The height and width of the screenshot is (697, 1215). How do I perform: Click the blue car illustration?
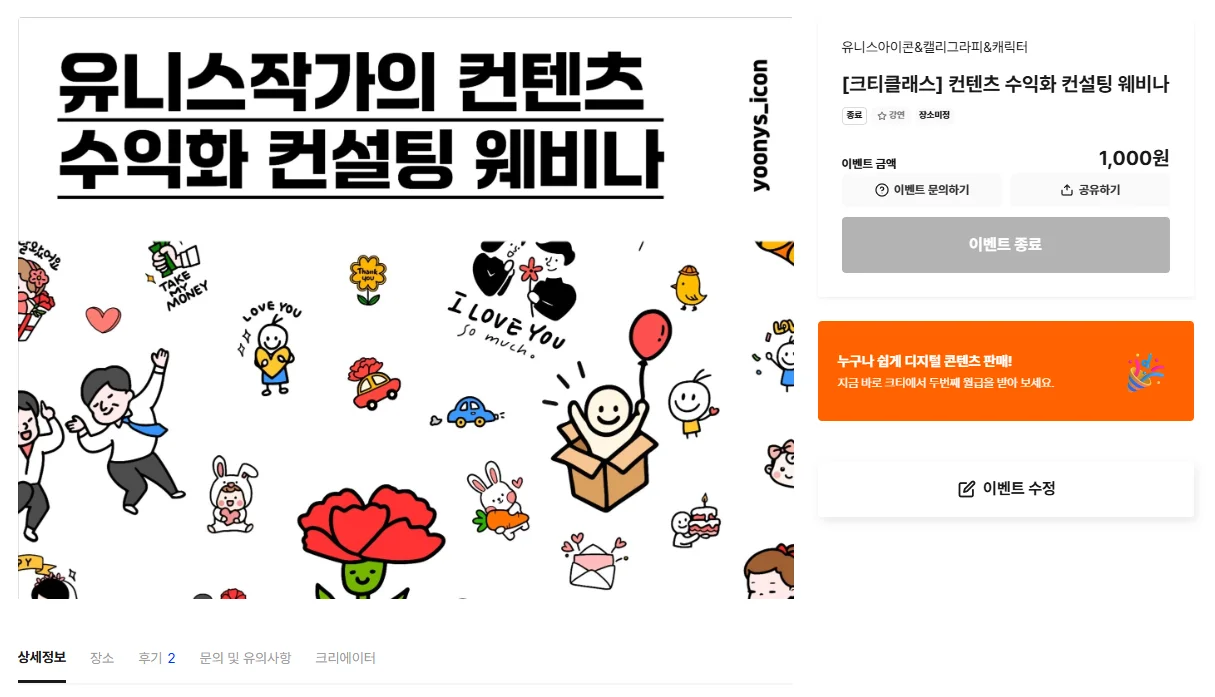[472, 411]
